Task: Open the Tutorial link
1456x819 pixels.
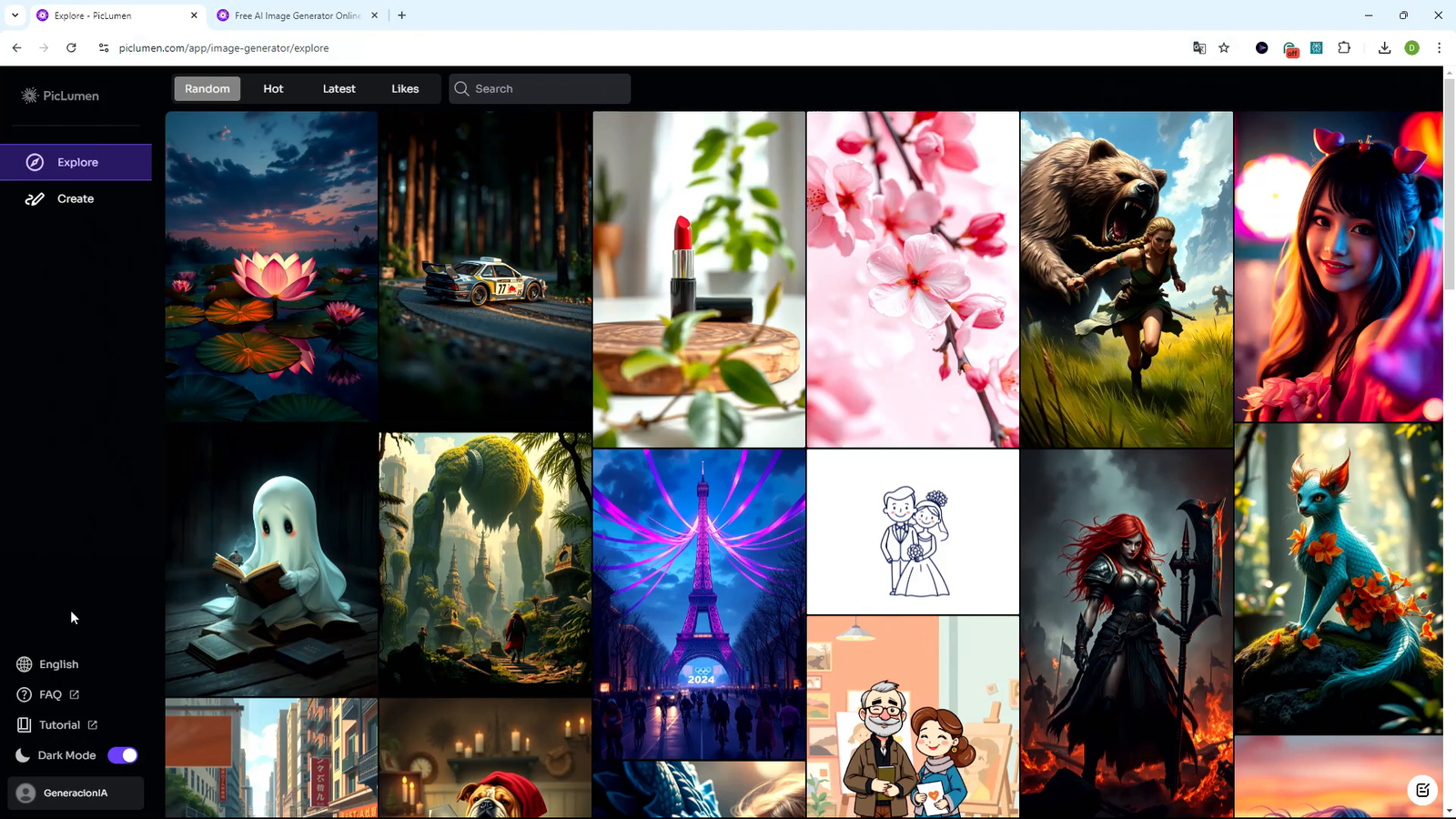Action: pos(60,725)
